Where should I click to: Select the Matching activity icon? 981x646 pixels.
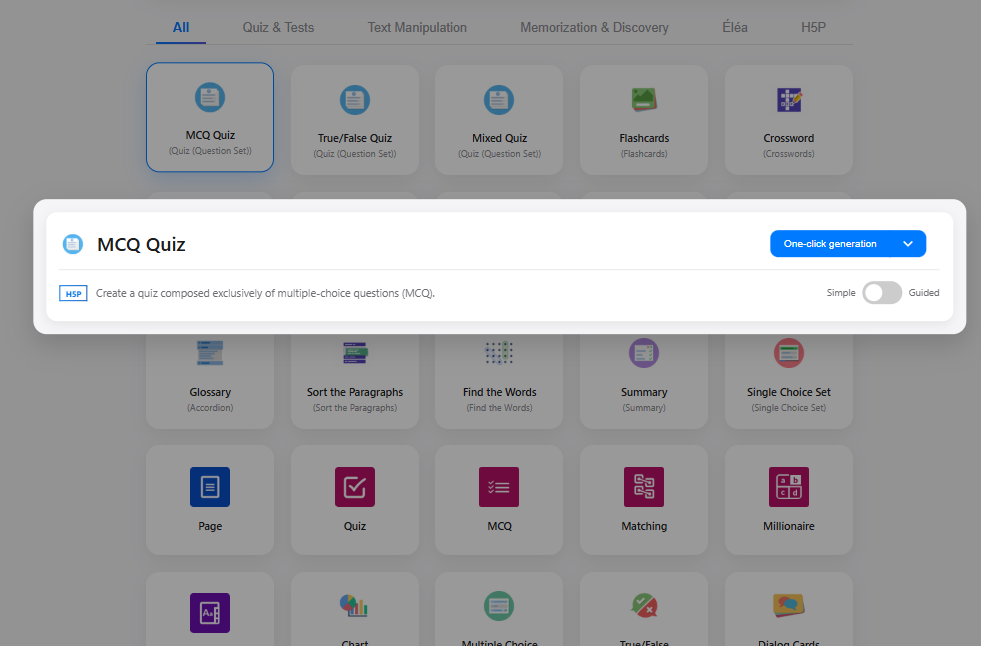coord(643,487)
